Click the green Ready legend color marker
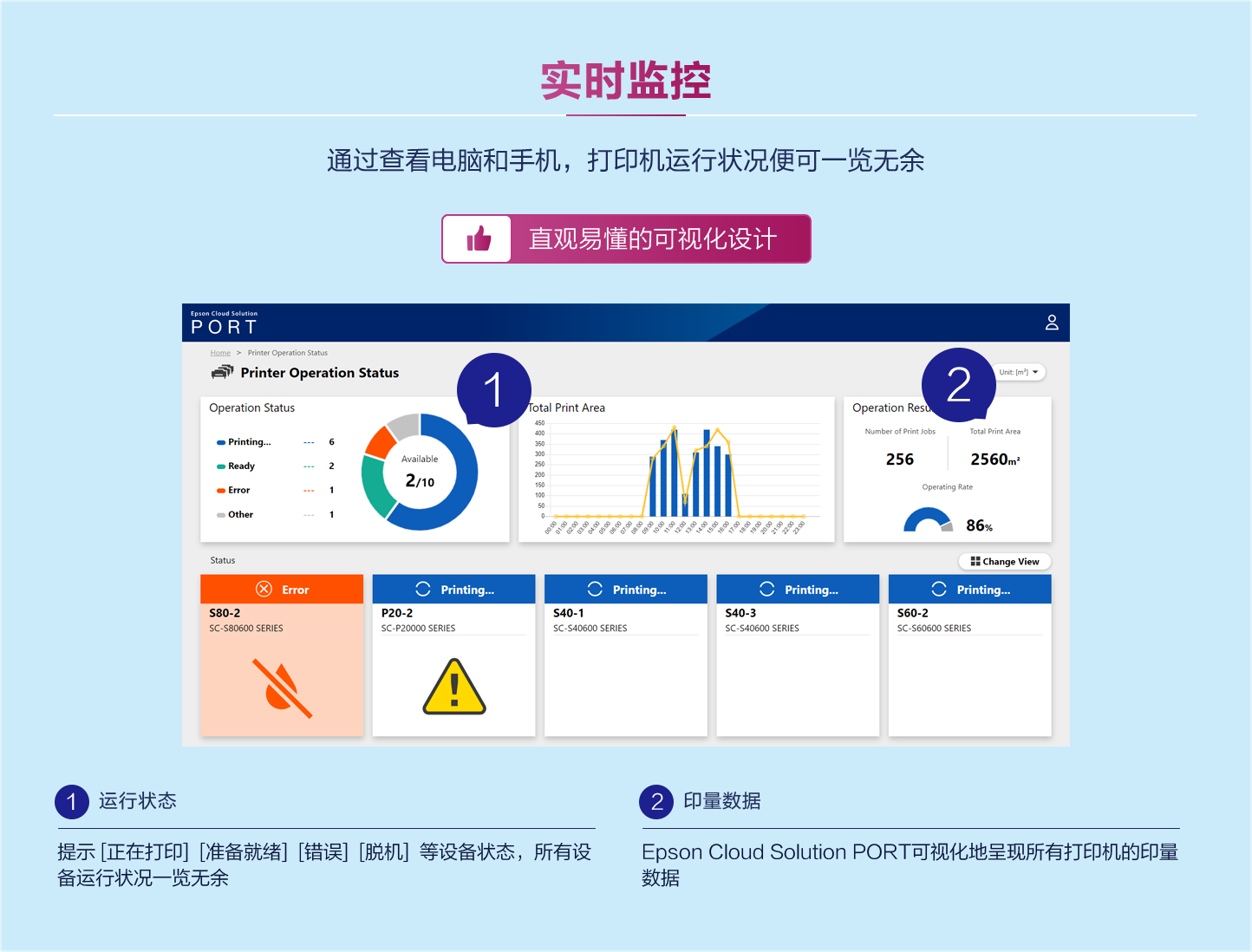The height and width of the screenshot is (952, 1252). tap(221, 466)
